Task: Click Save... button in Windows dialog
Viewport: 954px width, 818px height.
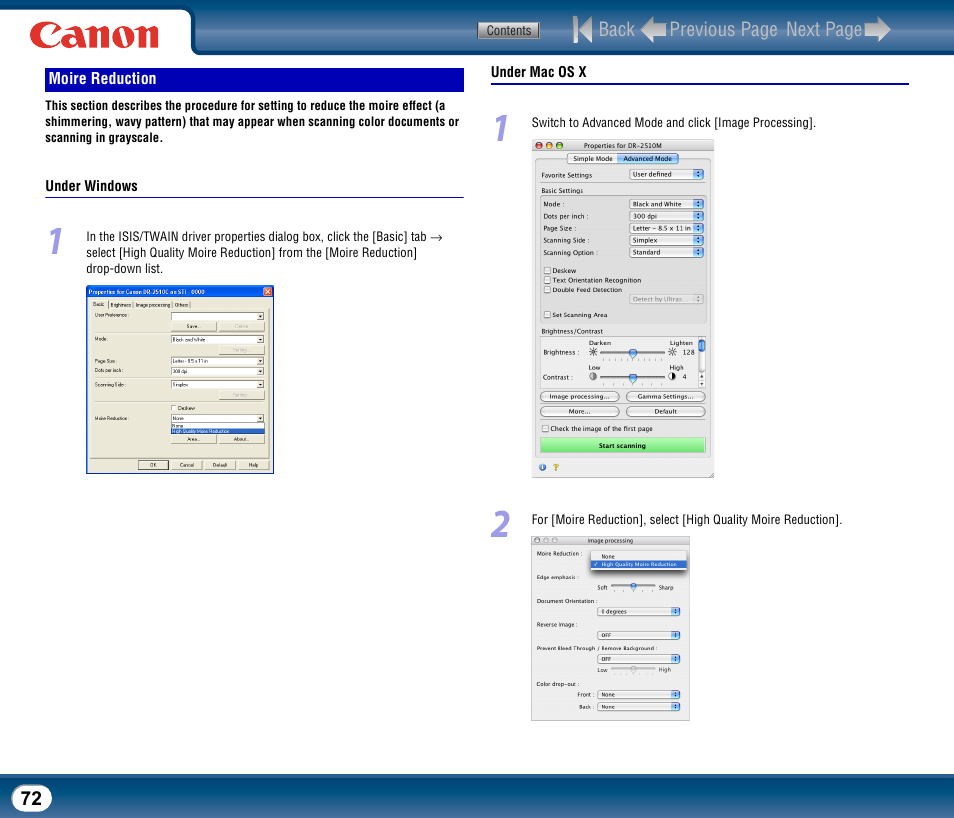Action: (x=193, y=326)
